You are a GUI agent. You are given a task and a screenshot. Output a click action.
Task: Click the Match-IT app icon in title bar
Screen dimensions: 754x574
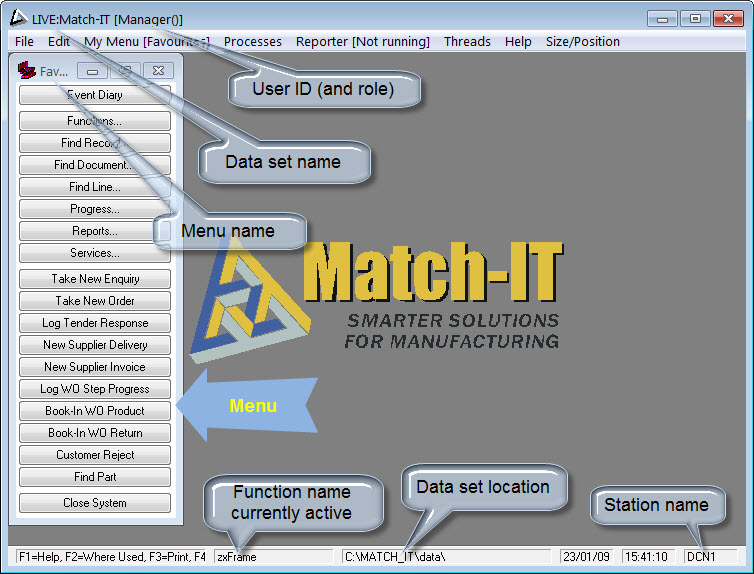(18, 18)
